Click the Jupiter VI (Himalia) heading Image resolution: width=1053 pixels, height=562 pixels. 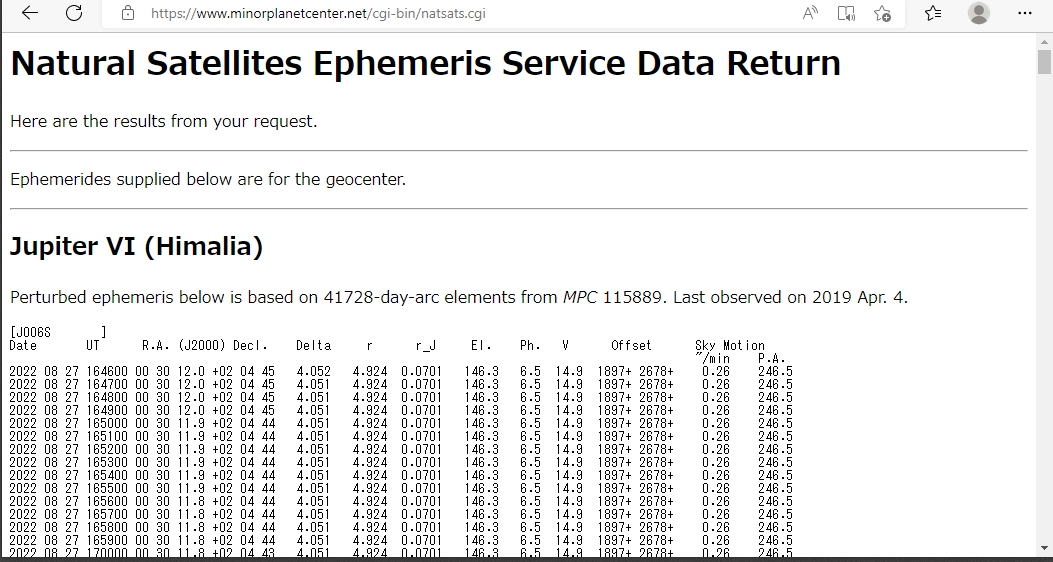(x=136, y=246)
